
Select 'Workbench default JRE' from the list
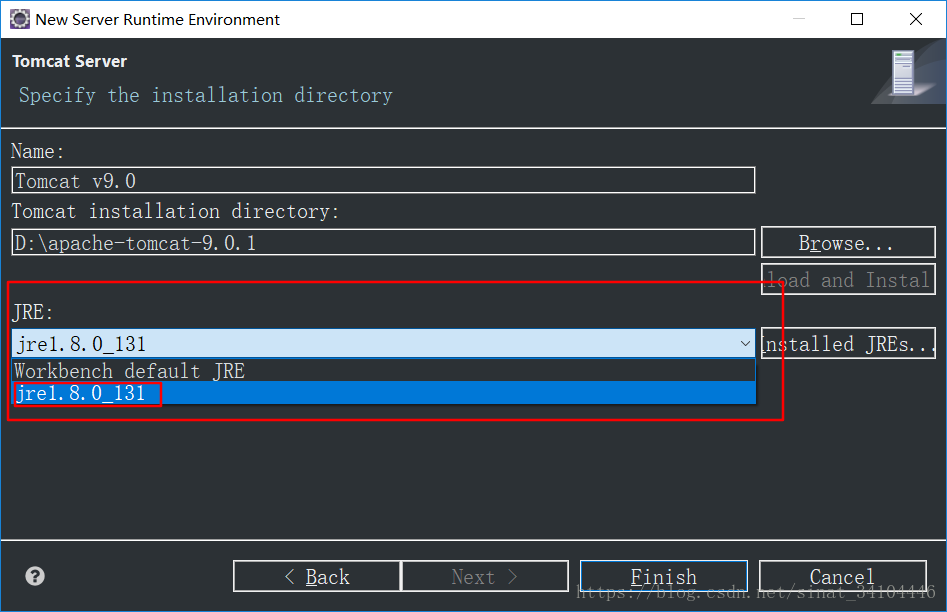click(384, 370)
